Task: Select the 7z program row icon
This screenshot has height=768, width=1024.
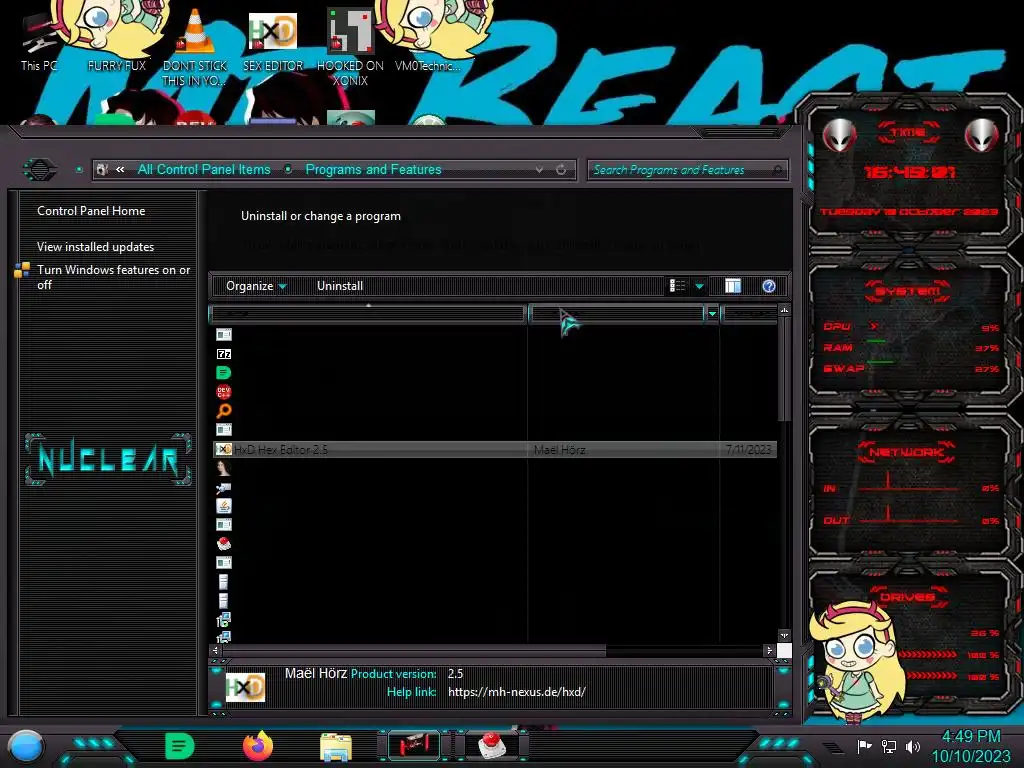Action: coord(223,354)
